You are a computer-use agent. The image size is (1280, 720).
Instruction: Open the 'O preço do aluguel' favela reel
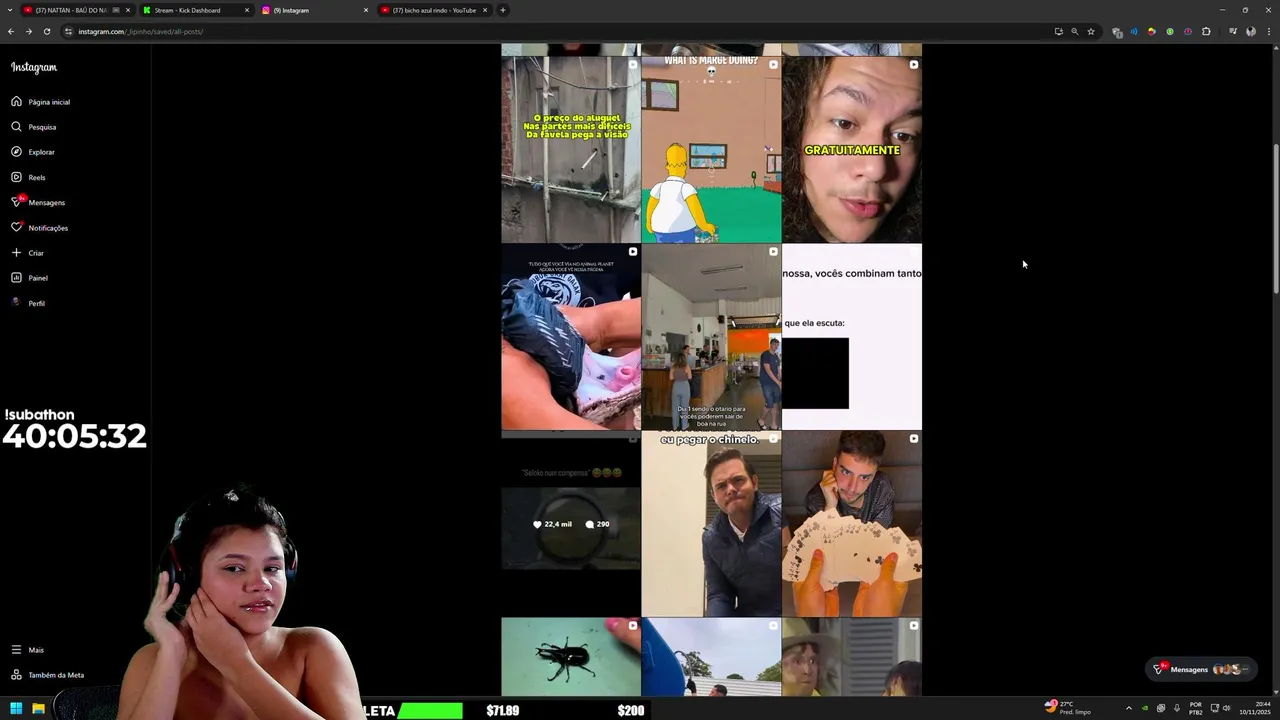pyautogui.click(x=570, y=149)
